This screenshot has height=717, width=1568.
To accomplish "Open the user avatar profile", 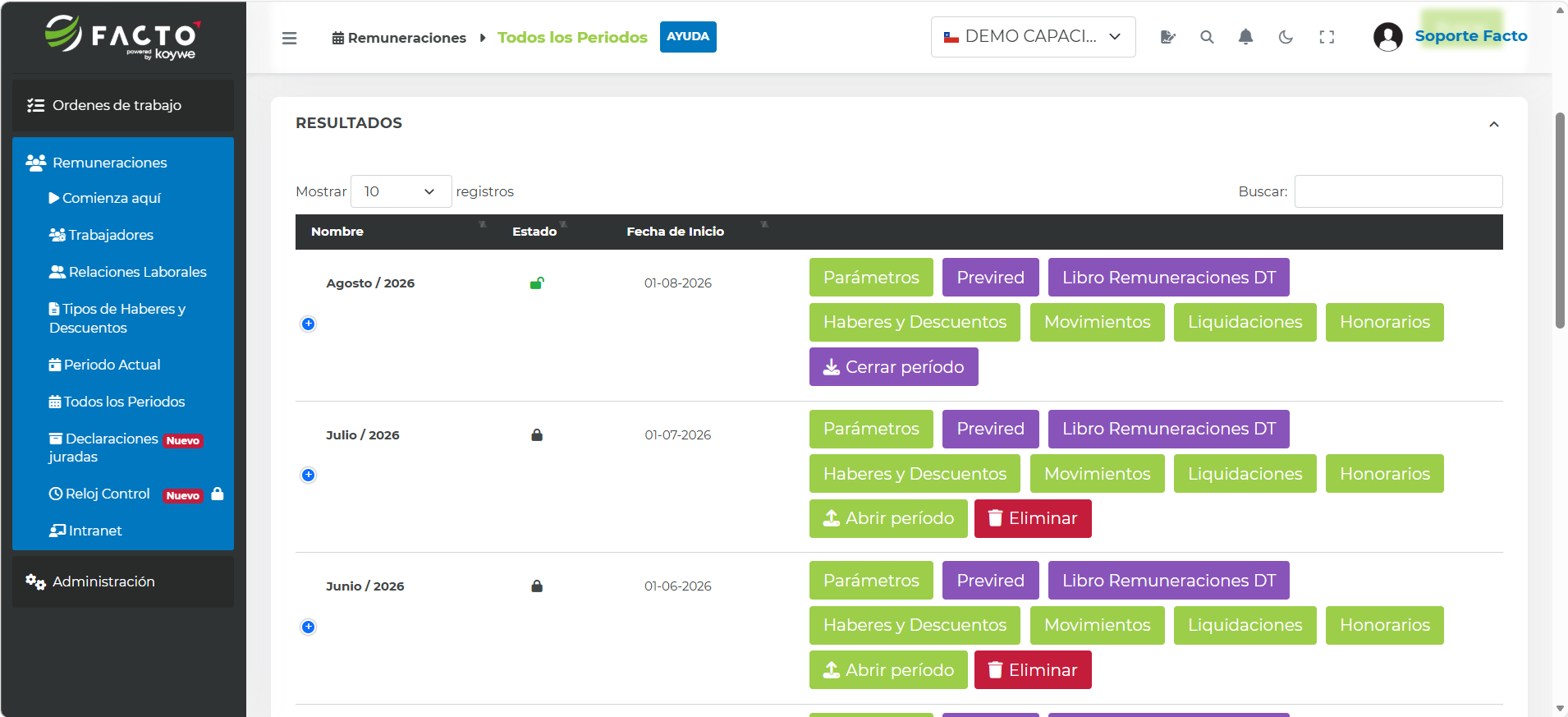I will pos(1387,37).
